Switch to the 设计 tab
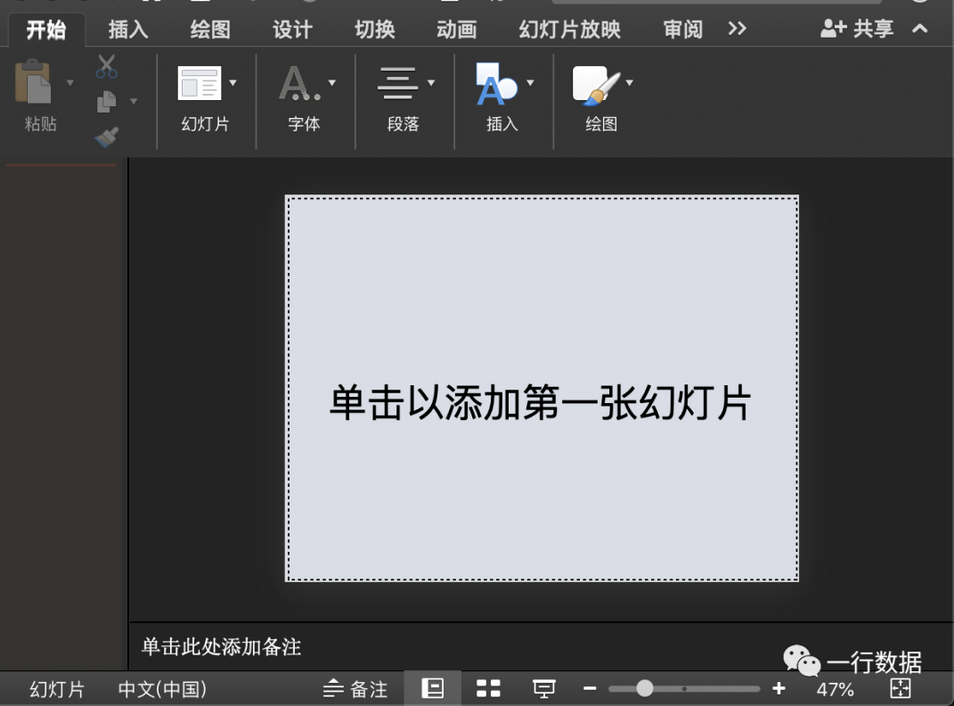The width and height of the screenshot is (954, 706). pyautogui.click(x=292, y=29)
